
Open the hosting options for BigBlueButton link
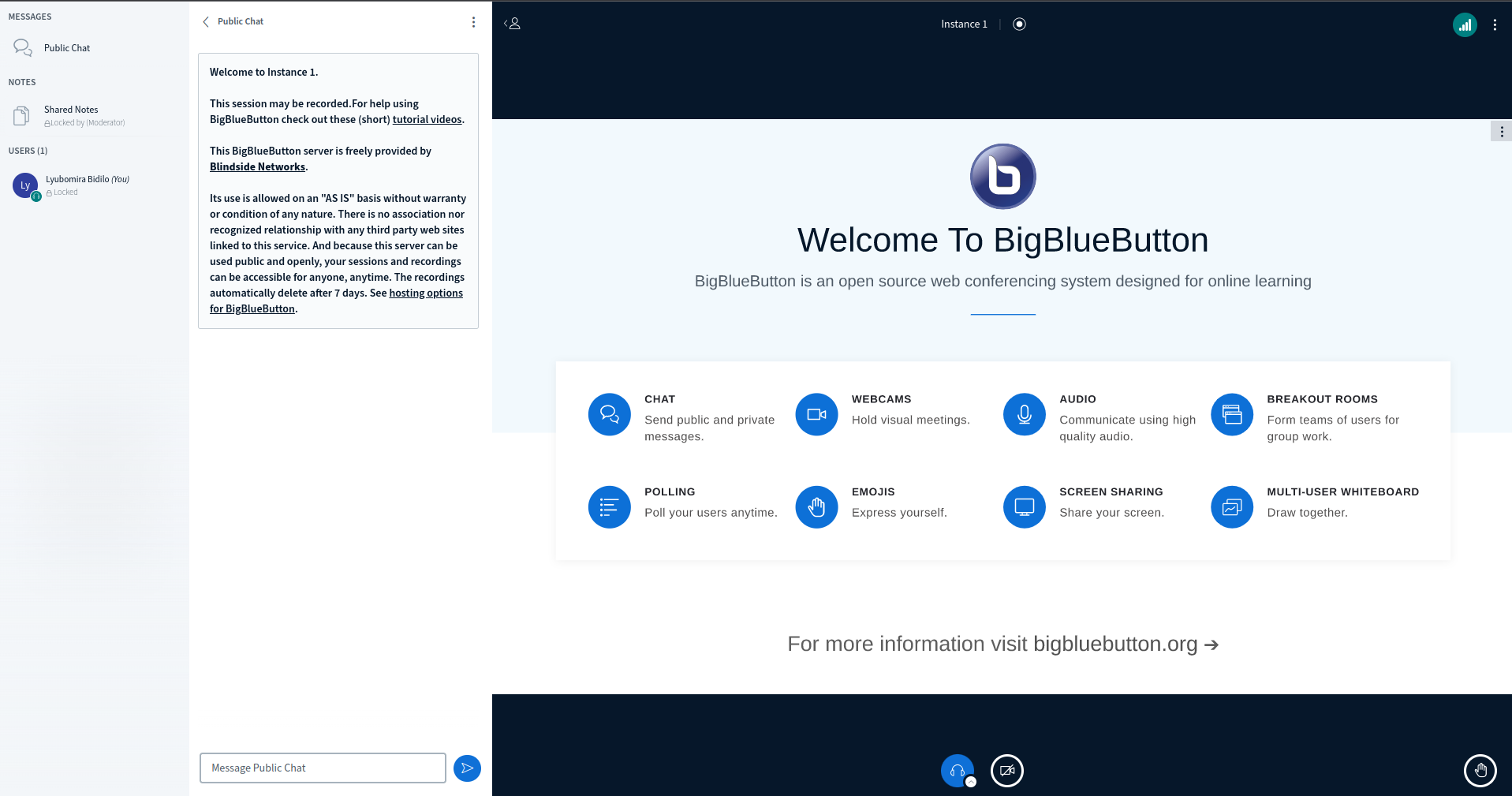336,301
